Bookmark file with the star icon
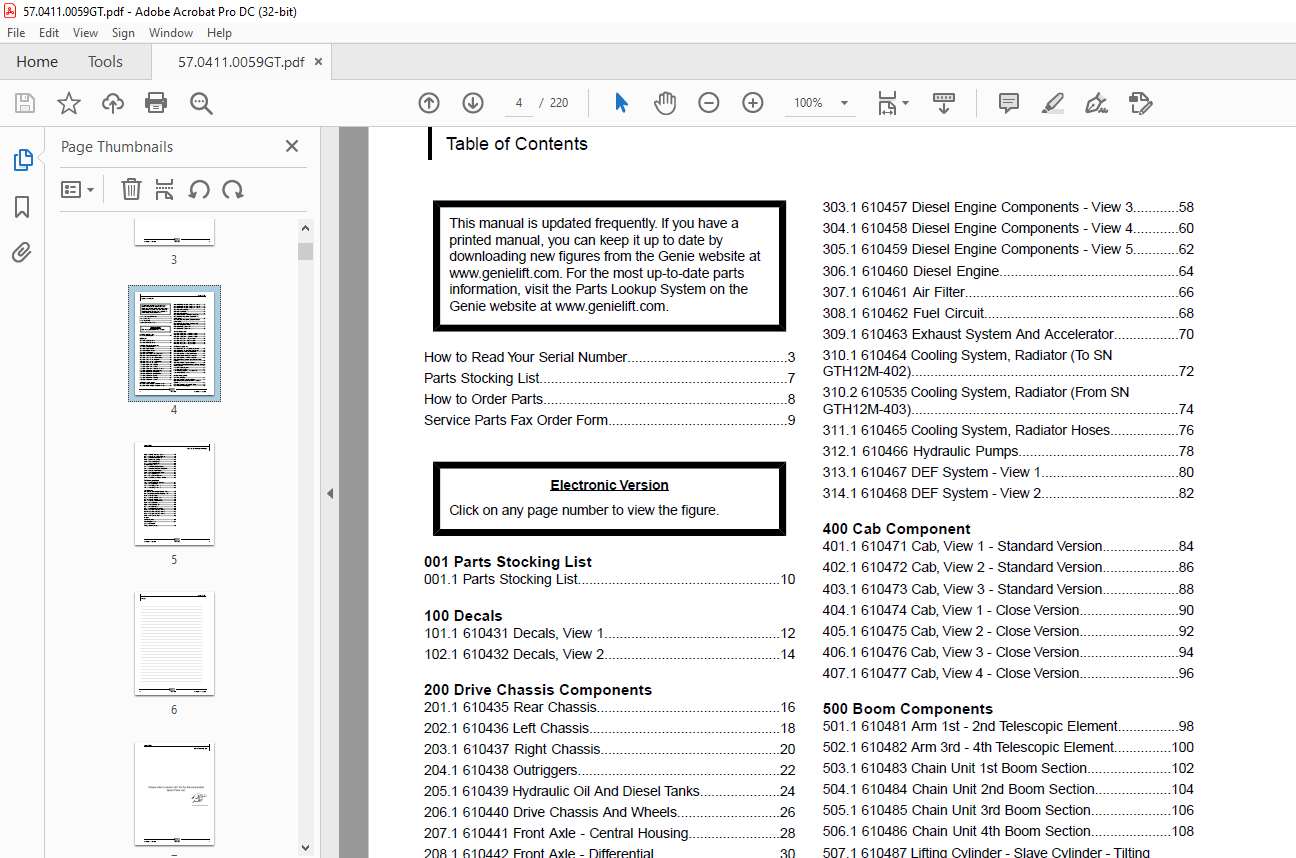 (69, 103)
